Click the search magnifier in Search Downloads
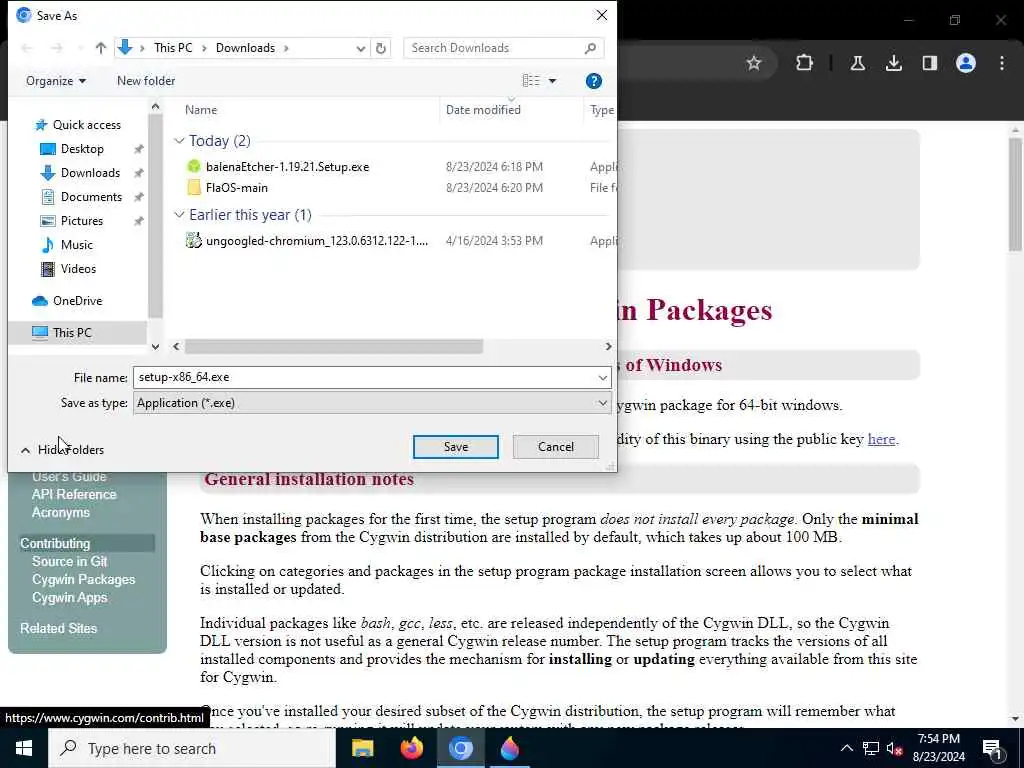Screen dimensions: 1024x768 coord(590,48)
